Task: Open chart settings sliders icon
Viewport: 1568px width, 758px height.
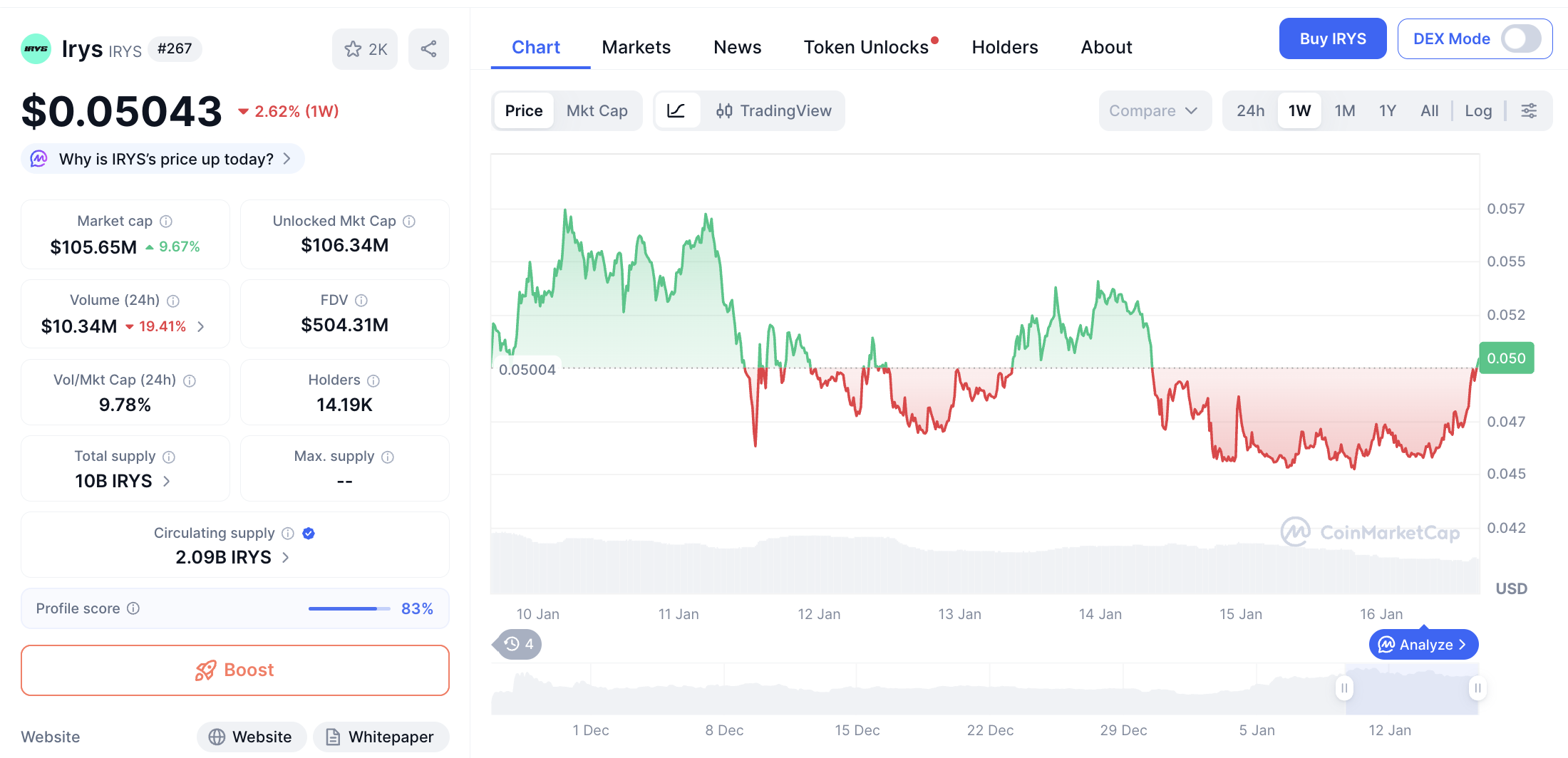Action: coord(1529,110)
